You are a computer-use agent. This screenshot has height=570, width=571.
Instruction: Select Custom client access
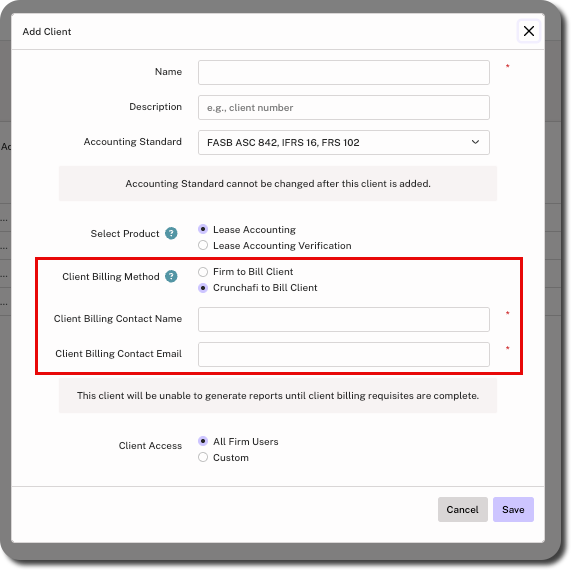[203, 457]
